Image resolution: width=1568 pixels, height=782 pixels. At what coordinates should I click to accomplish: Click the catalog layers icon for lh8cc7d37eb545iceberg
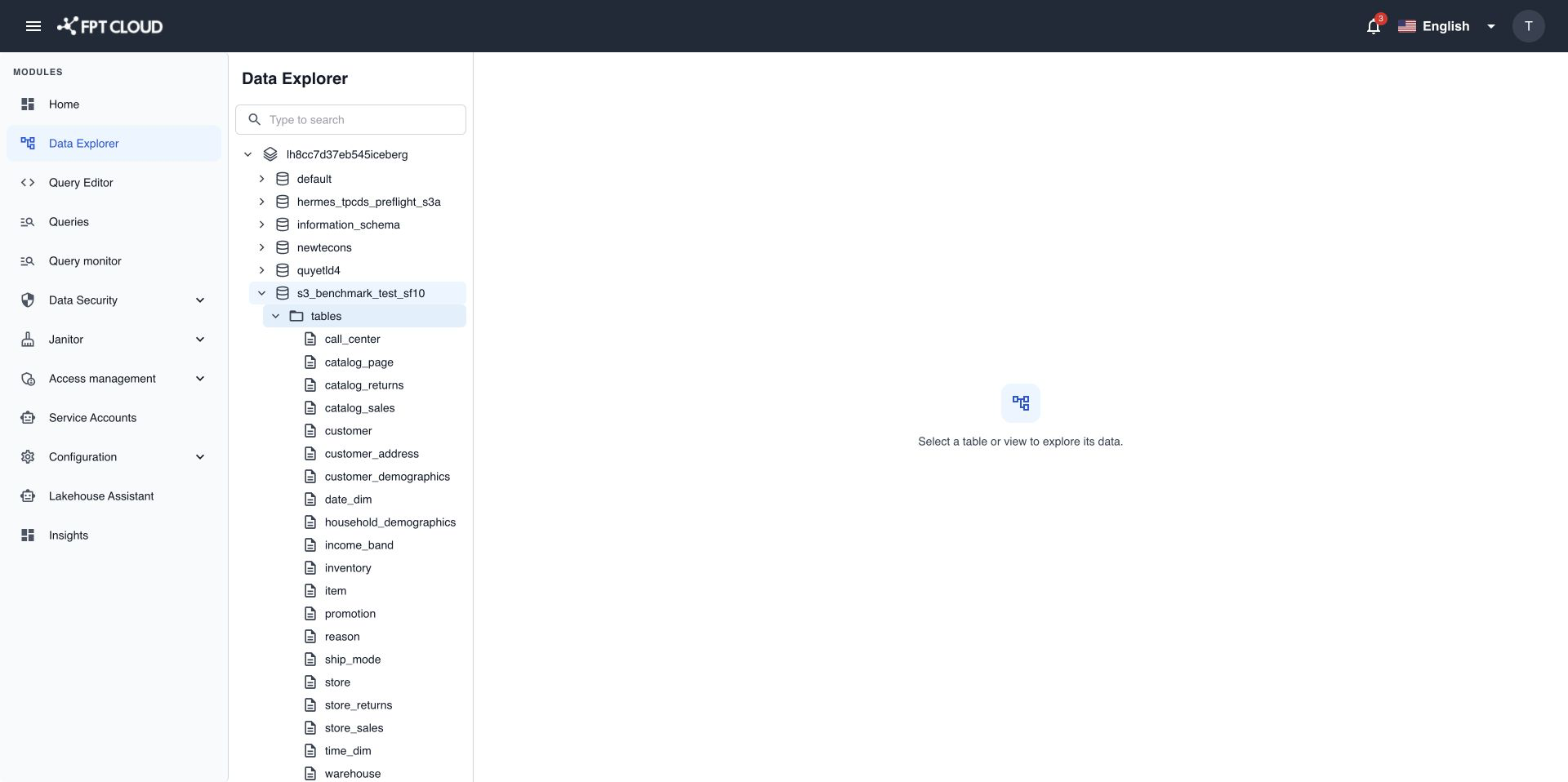(x=270, y=154)
